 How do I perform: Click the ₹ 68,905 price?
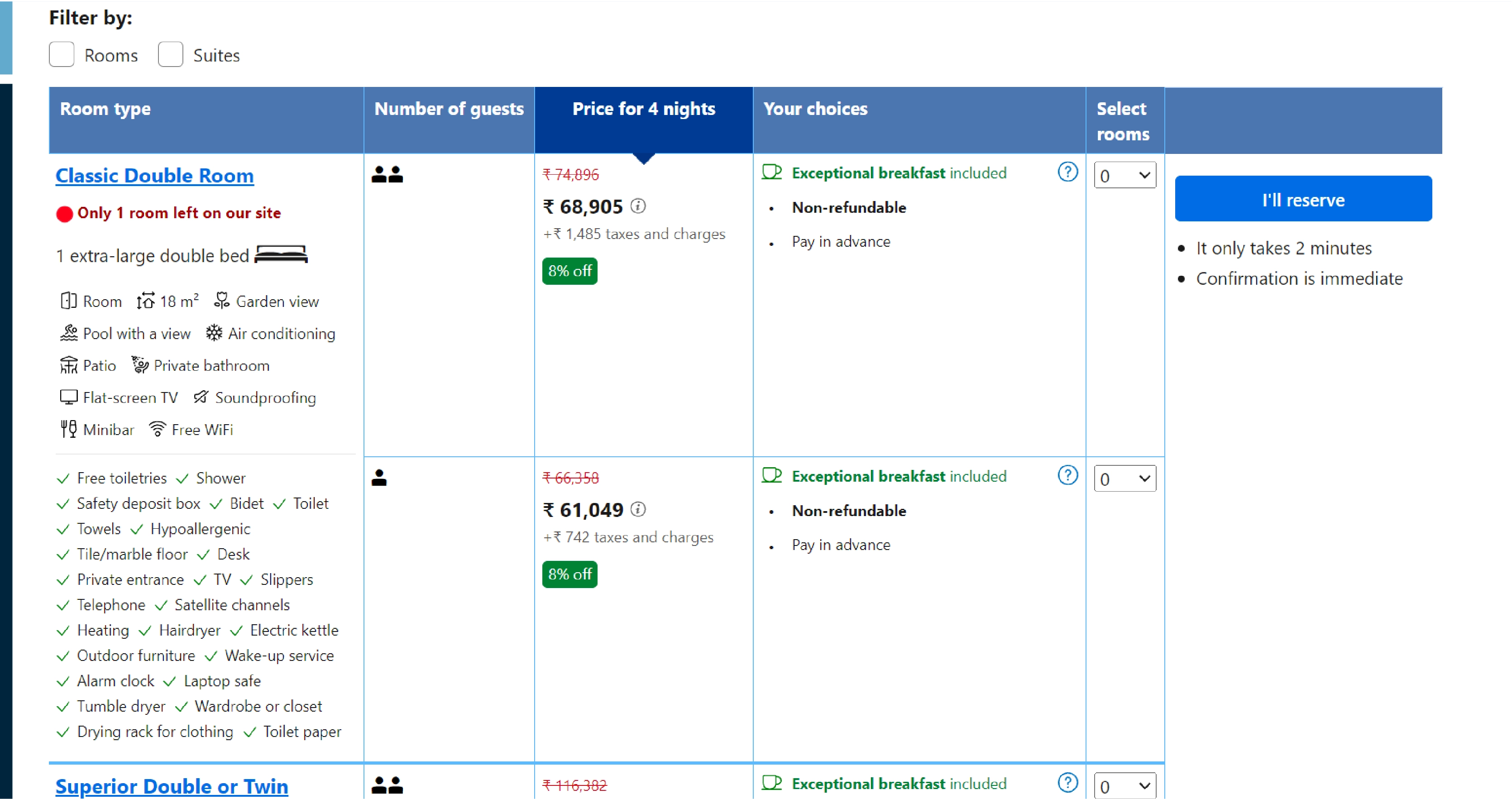(x=582, y=206)
